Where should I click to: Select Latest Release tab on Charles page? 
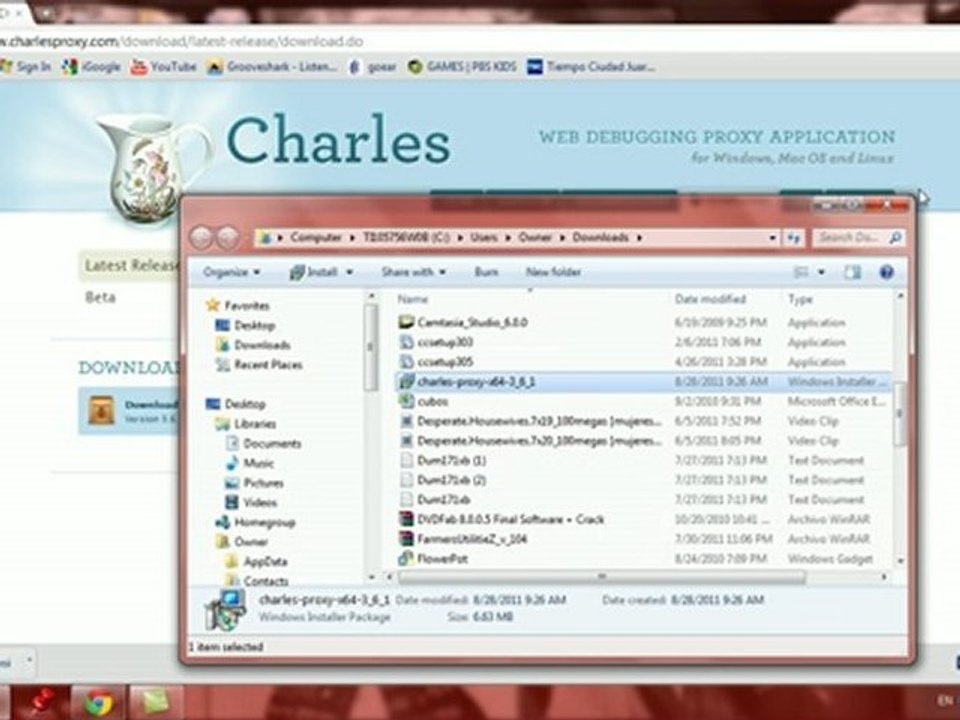(131, 266)
